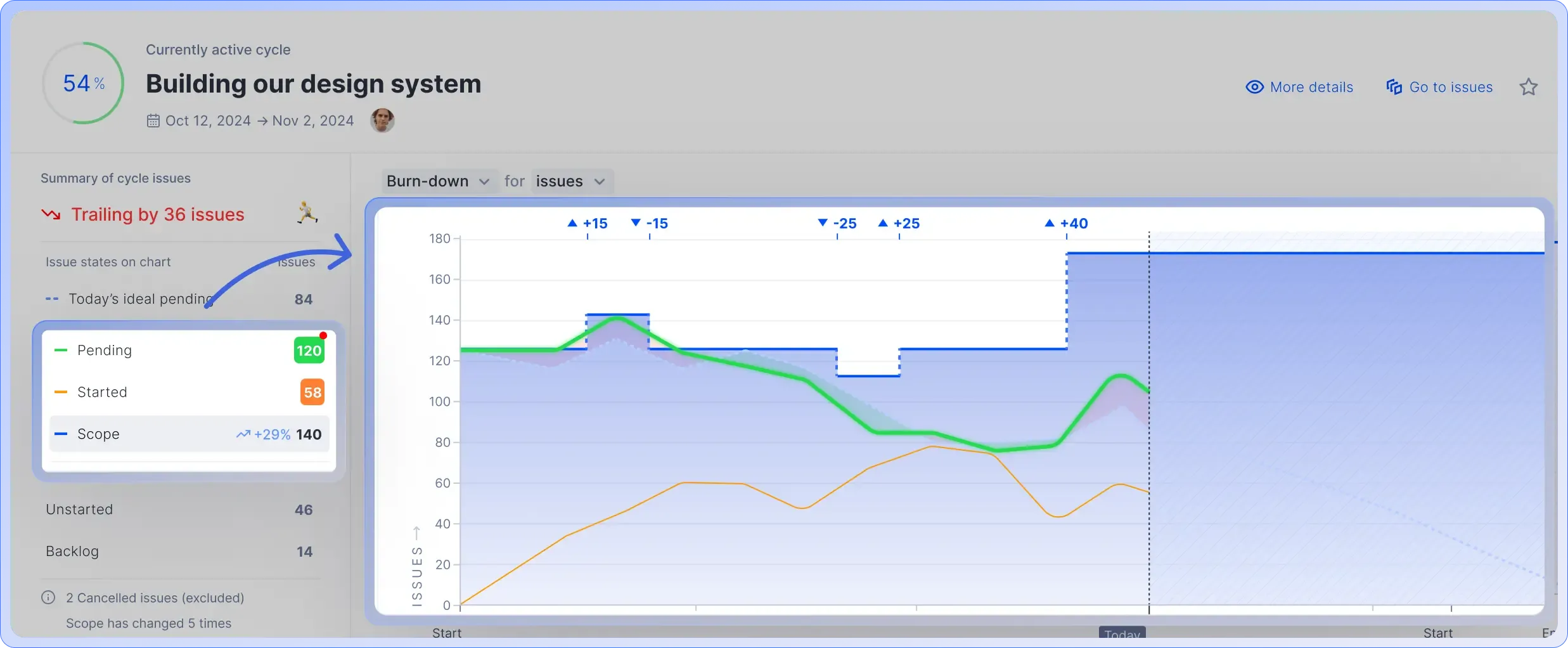
Task: Click the +40 scope change marker
Action: (x=1067, y=223)
